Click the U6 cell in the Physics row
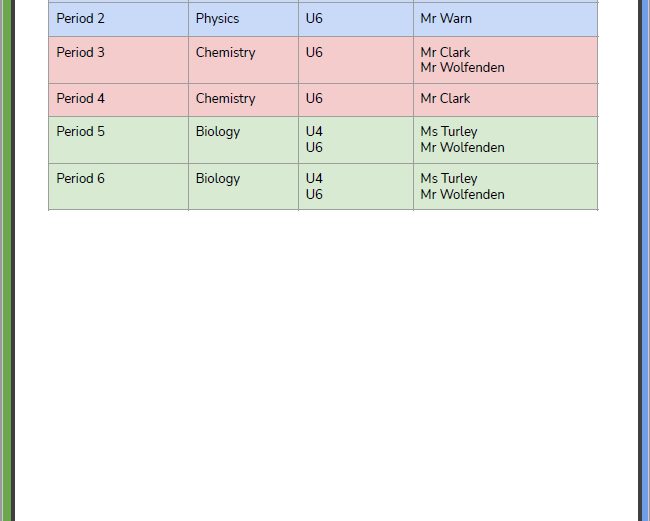The height and width of the screenshot is (521, 650). tap(315, 19)
